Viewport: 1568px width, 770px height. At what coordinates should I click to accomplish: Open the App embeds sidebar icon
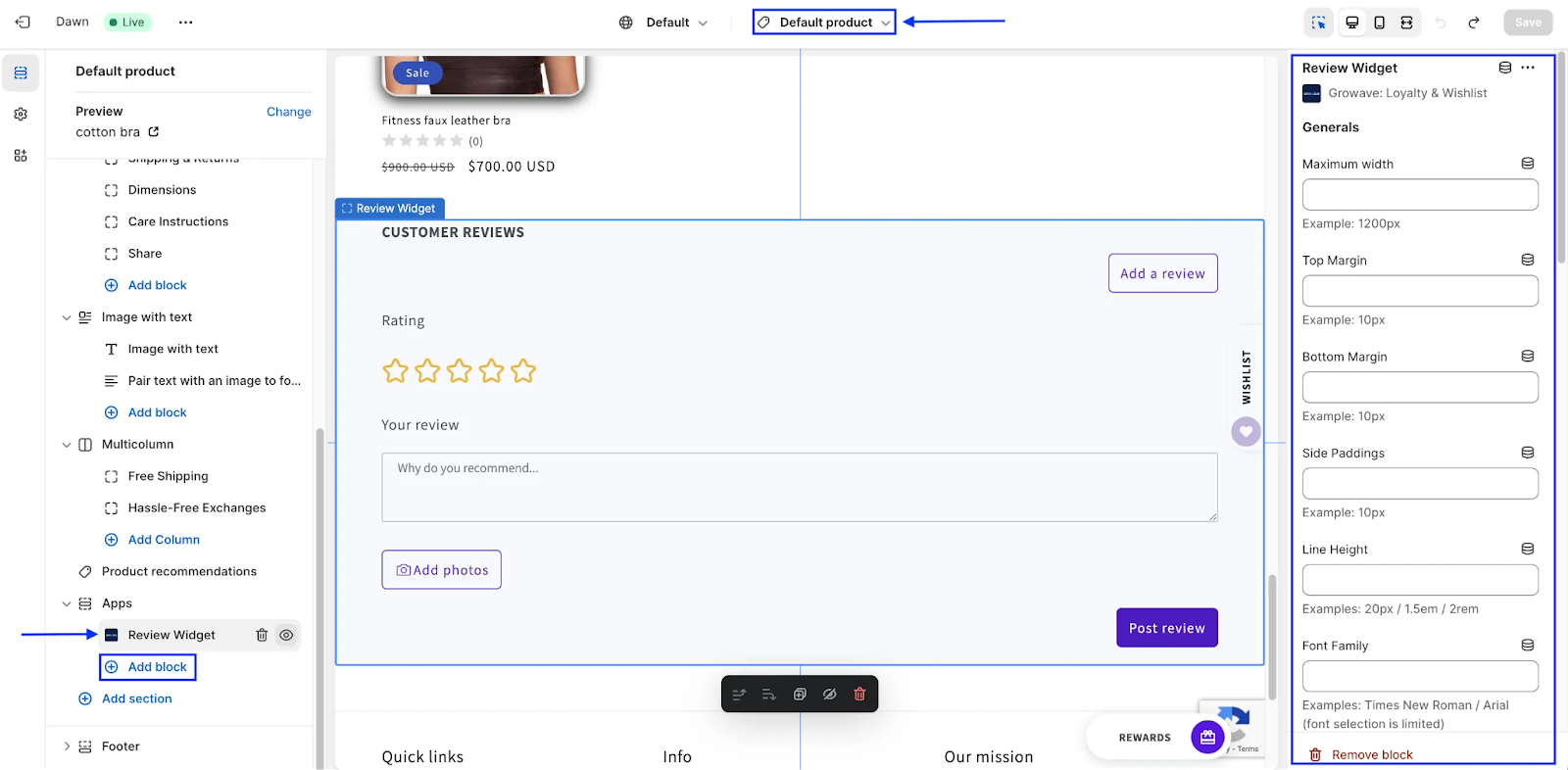(21, 156)
